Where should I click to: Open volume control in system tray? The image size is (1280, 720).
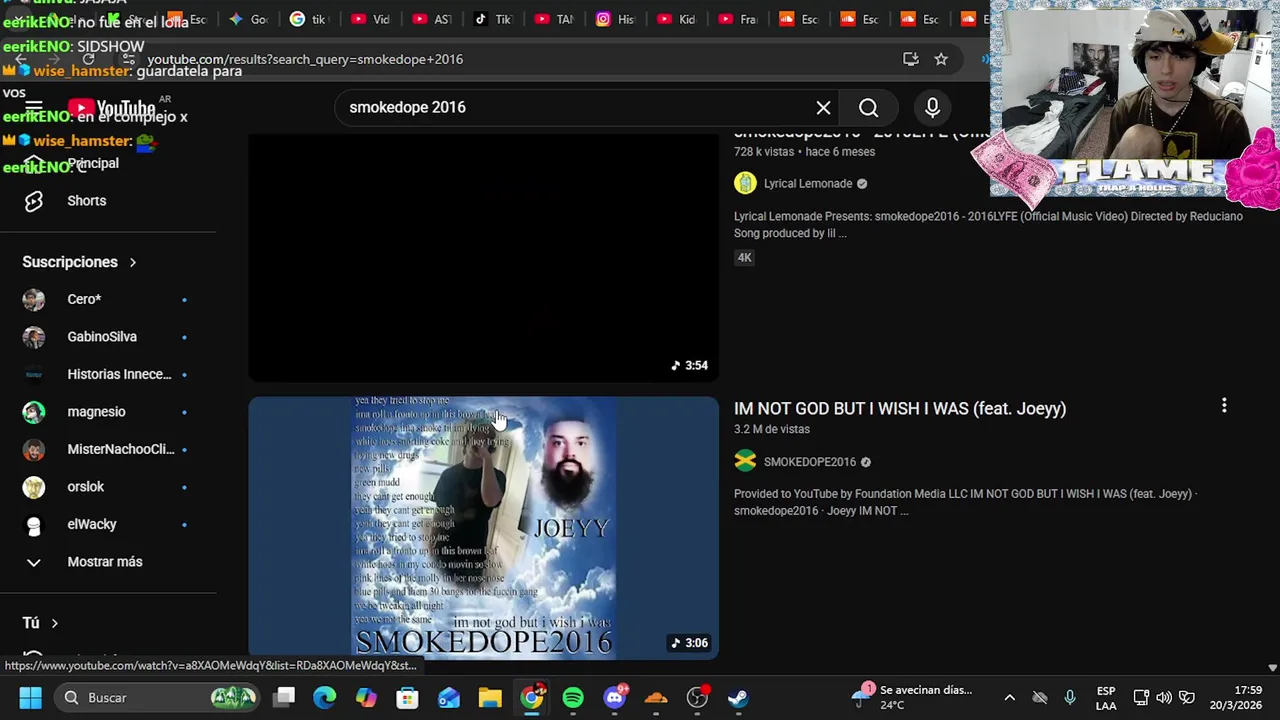[1163, 697]
